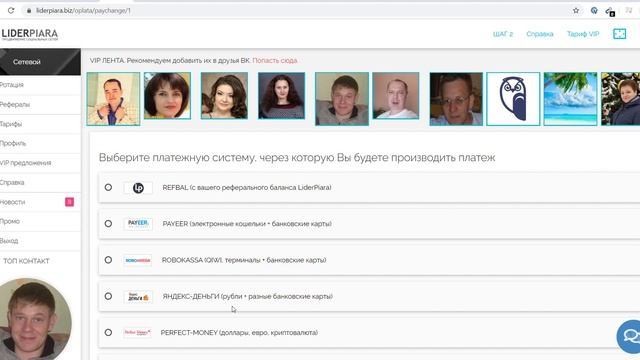Click the pink Новости notification badge

pyautogui.click(x=69, y=202)
